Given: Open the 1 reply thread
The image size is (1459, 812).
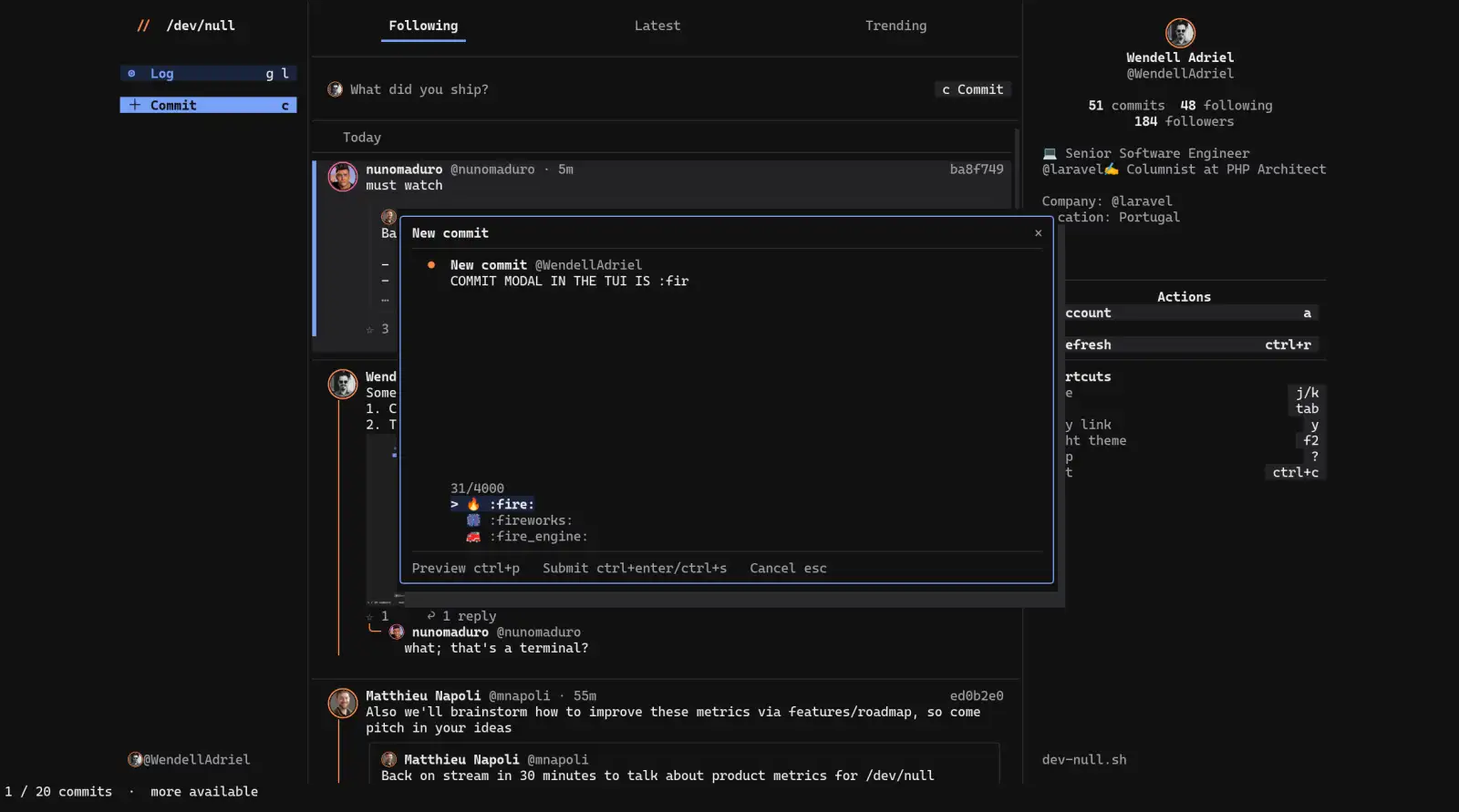Looking at the screenshot, I should point(461,616).
